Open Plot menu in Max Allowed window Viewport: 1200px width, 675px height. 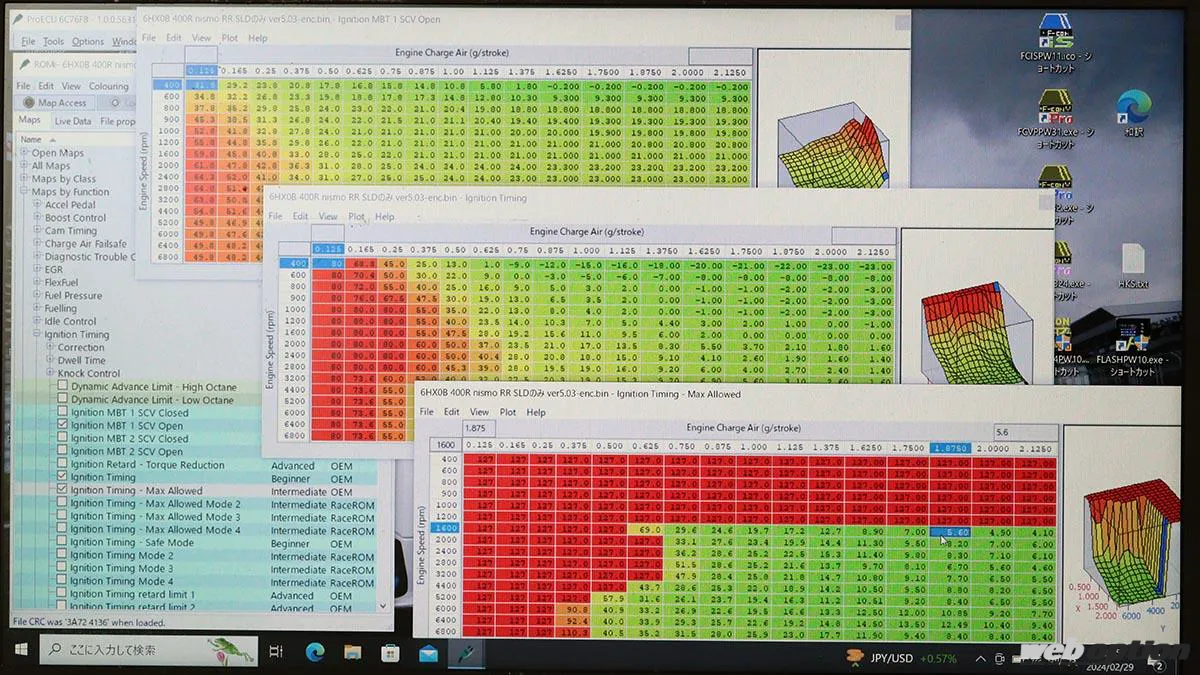pos(508,412)
